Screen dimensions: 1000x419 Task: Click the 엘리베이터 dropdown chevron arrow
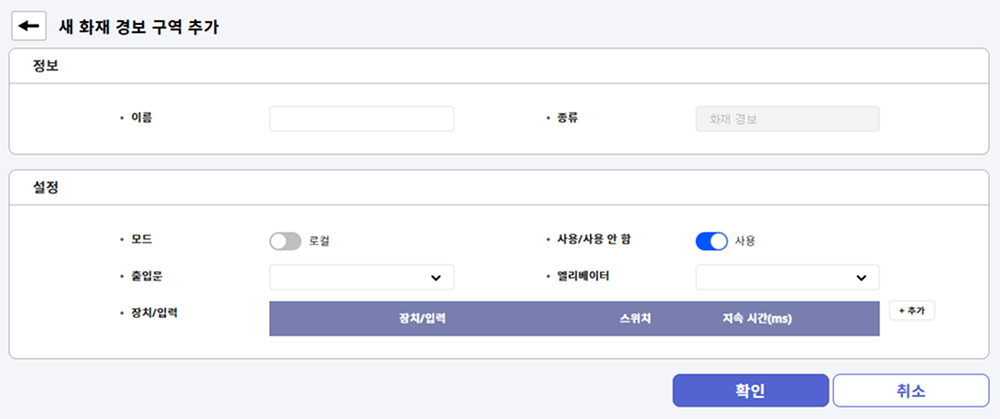(x=861, y=277)
